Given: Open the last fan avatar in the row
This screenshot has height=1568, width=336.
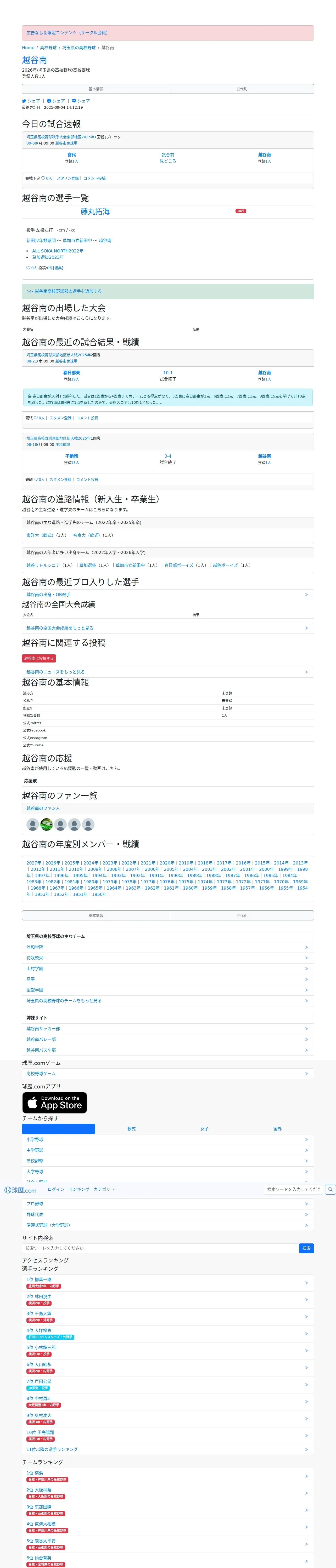Looking at the screenshot, I should (88, 825).
